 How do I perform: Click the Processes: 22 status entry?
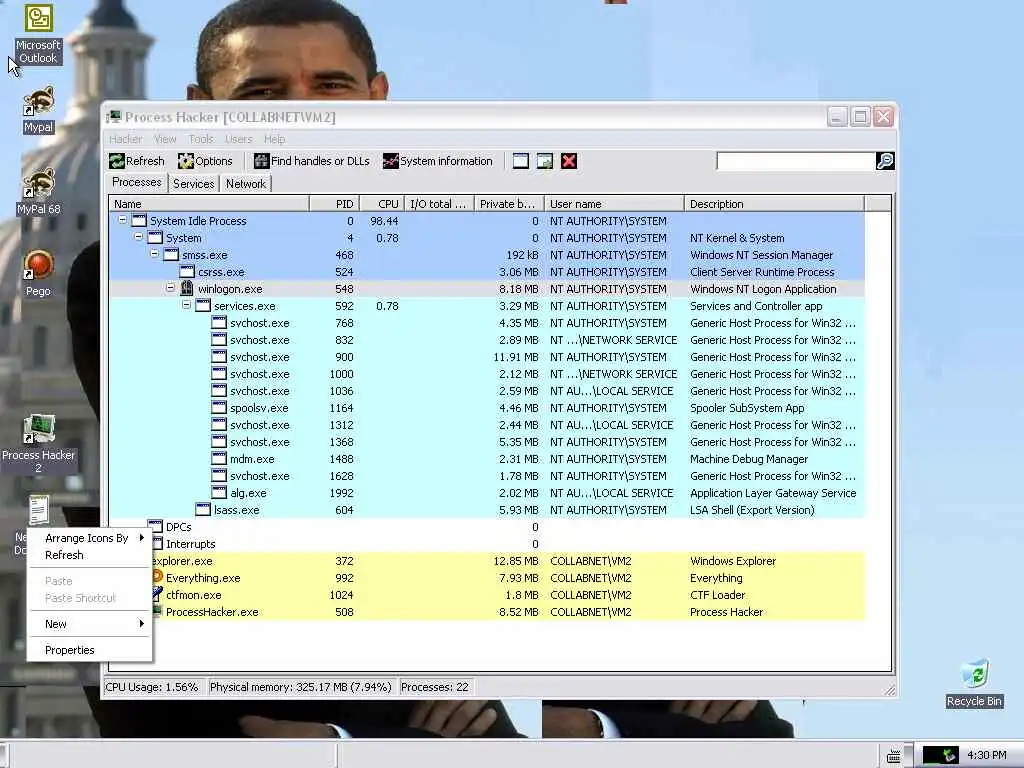coord(435,687)
